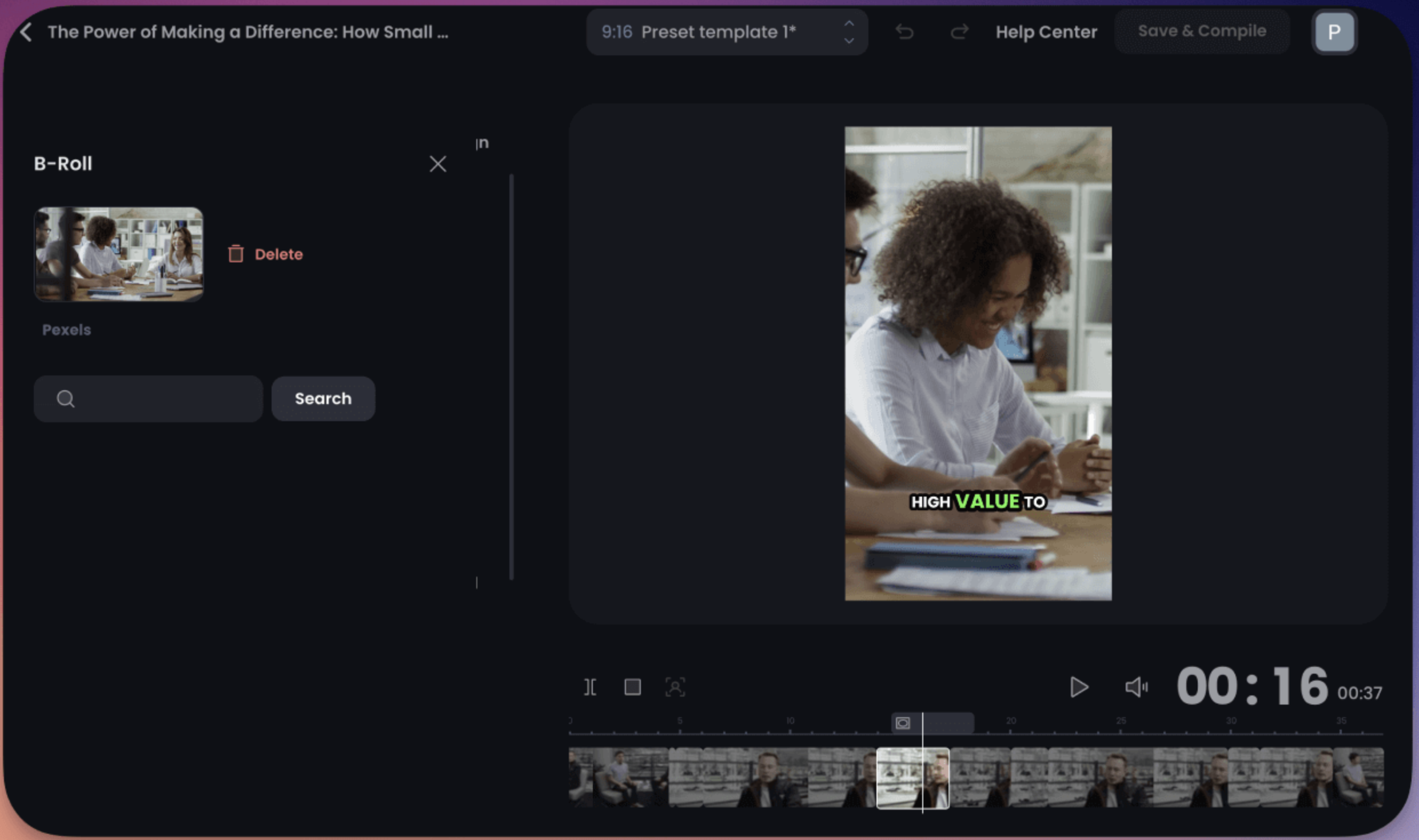Open the Preset template 1 dropdown
The image size is (1419, 840).
pos(718,32)
